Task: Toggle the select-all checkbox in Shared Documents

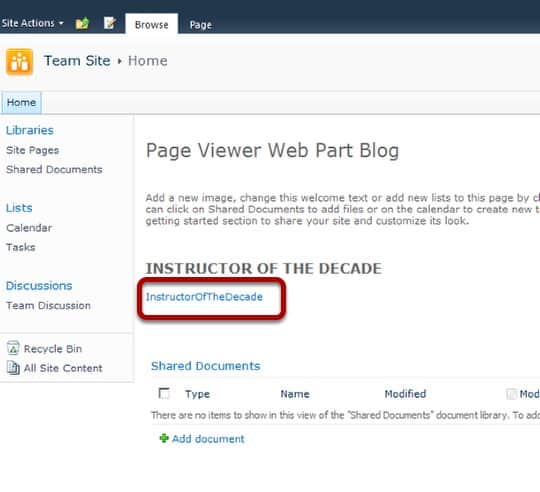Action: coord(164,393)
